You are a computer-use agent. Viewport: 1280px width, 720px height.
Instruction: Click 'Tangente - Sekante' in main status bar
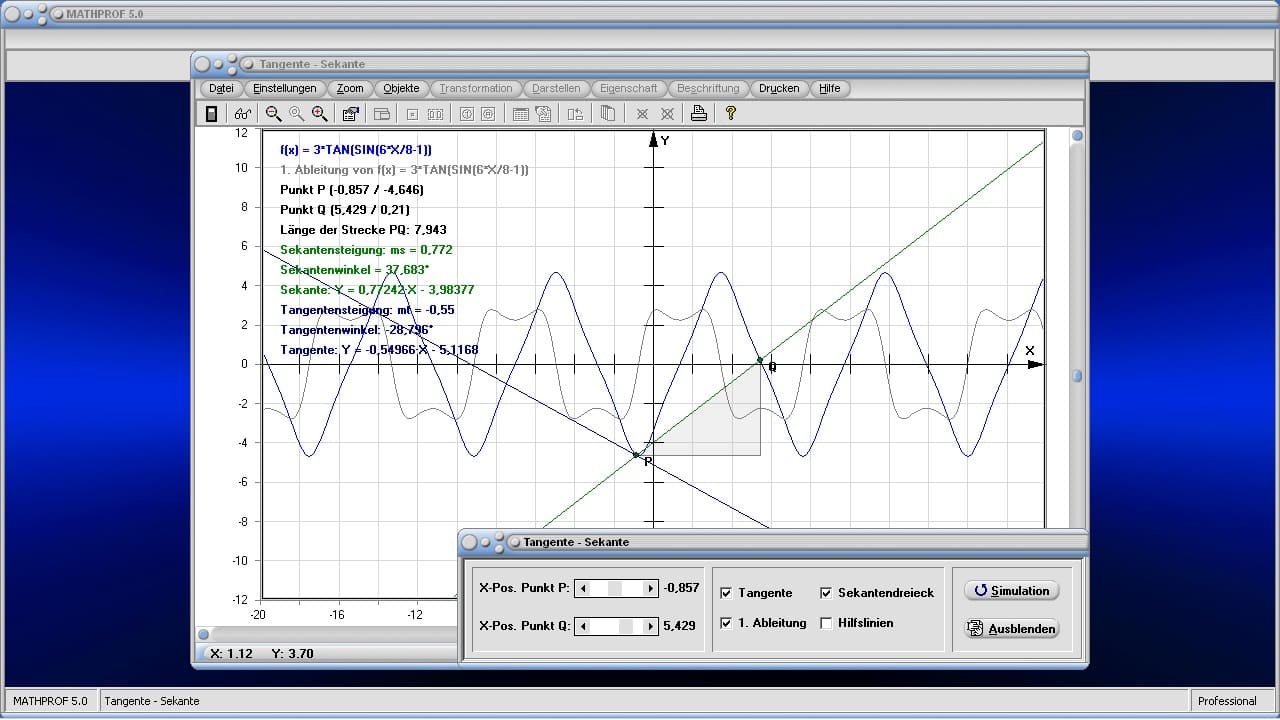pos(152,701)
